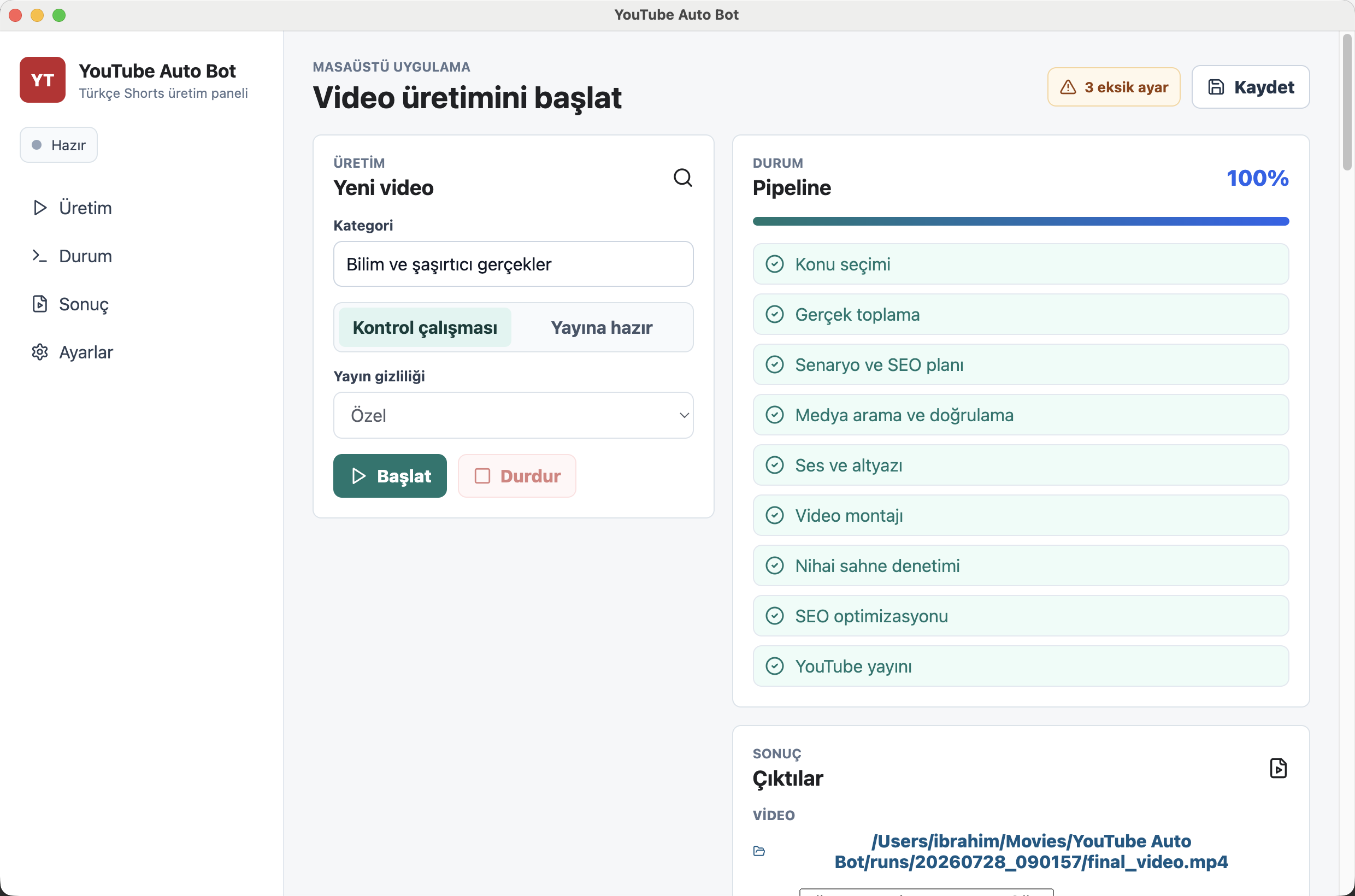This screenshot has width=1355, height=896.
Task: Click the check icon for Medya arama ve doğrulama
Action: click(x=774, y=415)
